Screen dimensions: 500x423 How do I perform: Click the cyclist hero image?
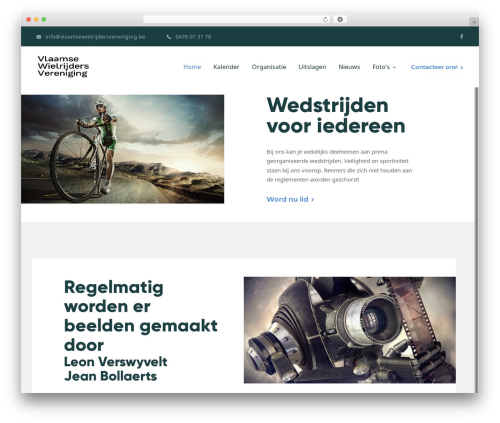(x=123, y=149)
